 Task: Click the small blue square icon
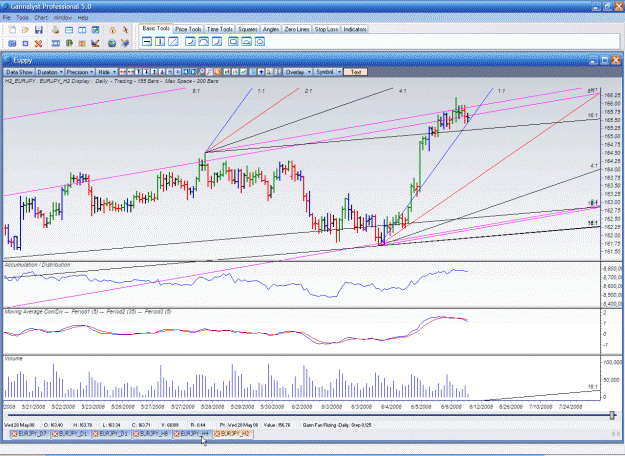pyautogui.click(x=26, y=43)
